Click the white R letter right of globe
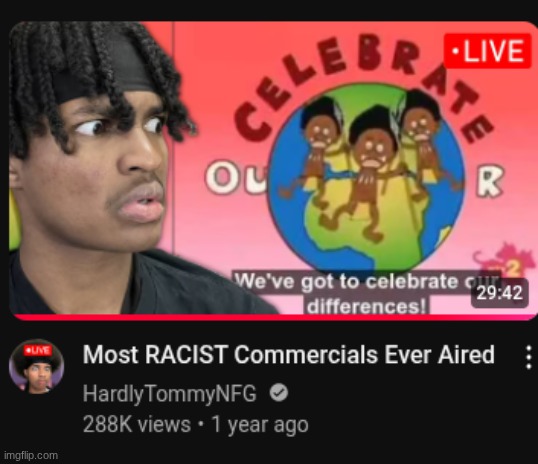Viewport: 538px width, 464px height. (x=490, y=181)
